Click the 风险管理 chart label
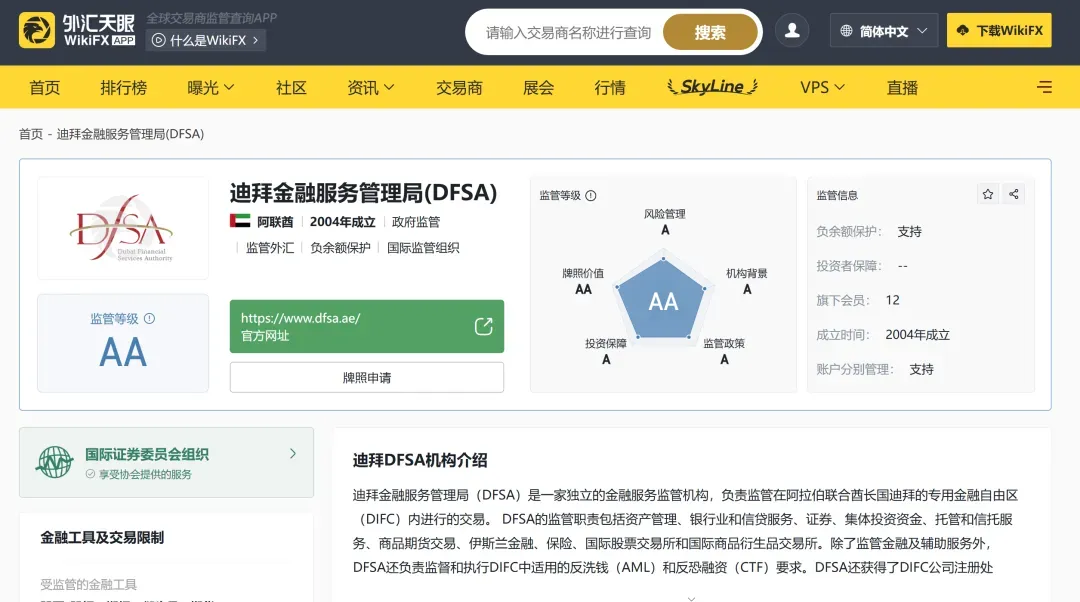This screenshot has width=1080, height=602. 665,214
